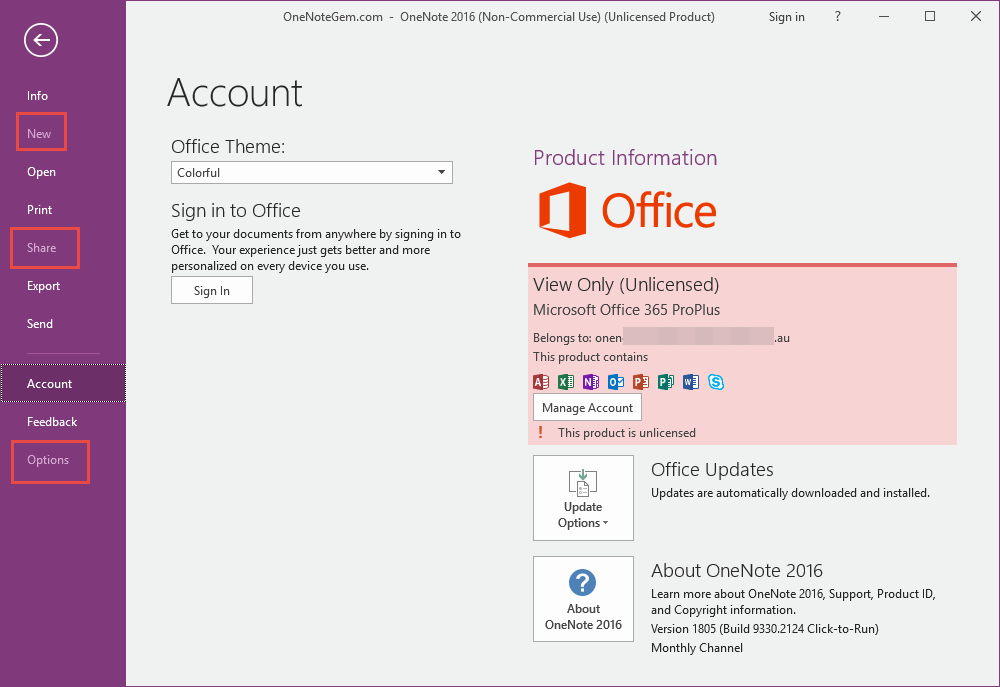
Task: Click the Office logo
Action: point(627,211)
